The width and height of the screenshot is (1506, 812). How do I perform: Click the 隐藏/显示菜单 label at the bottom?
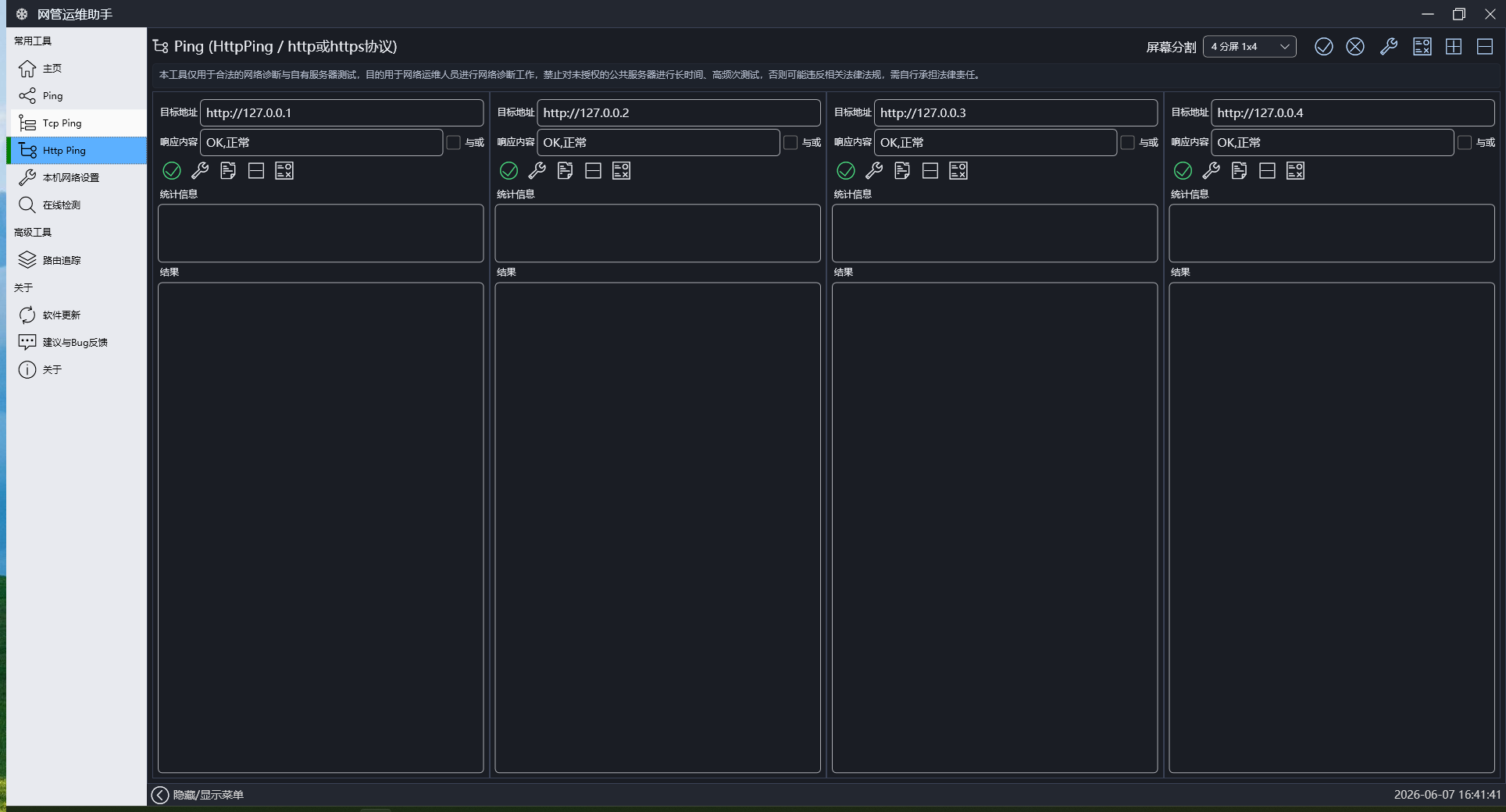[x=209, y=795]
